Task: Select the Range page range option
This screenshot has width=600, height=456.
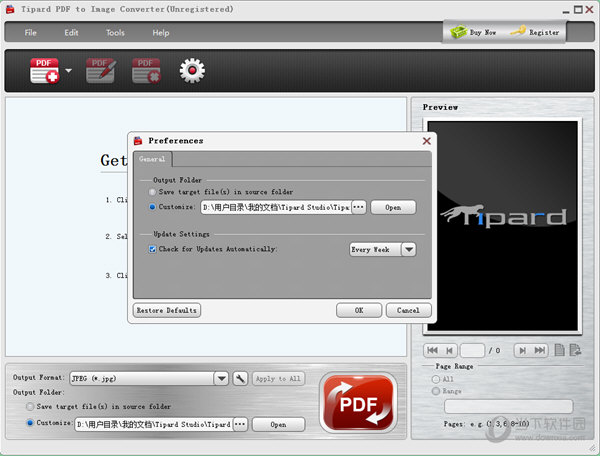Action: point(435,391)
